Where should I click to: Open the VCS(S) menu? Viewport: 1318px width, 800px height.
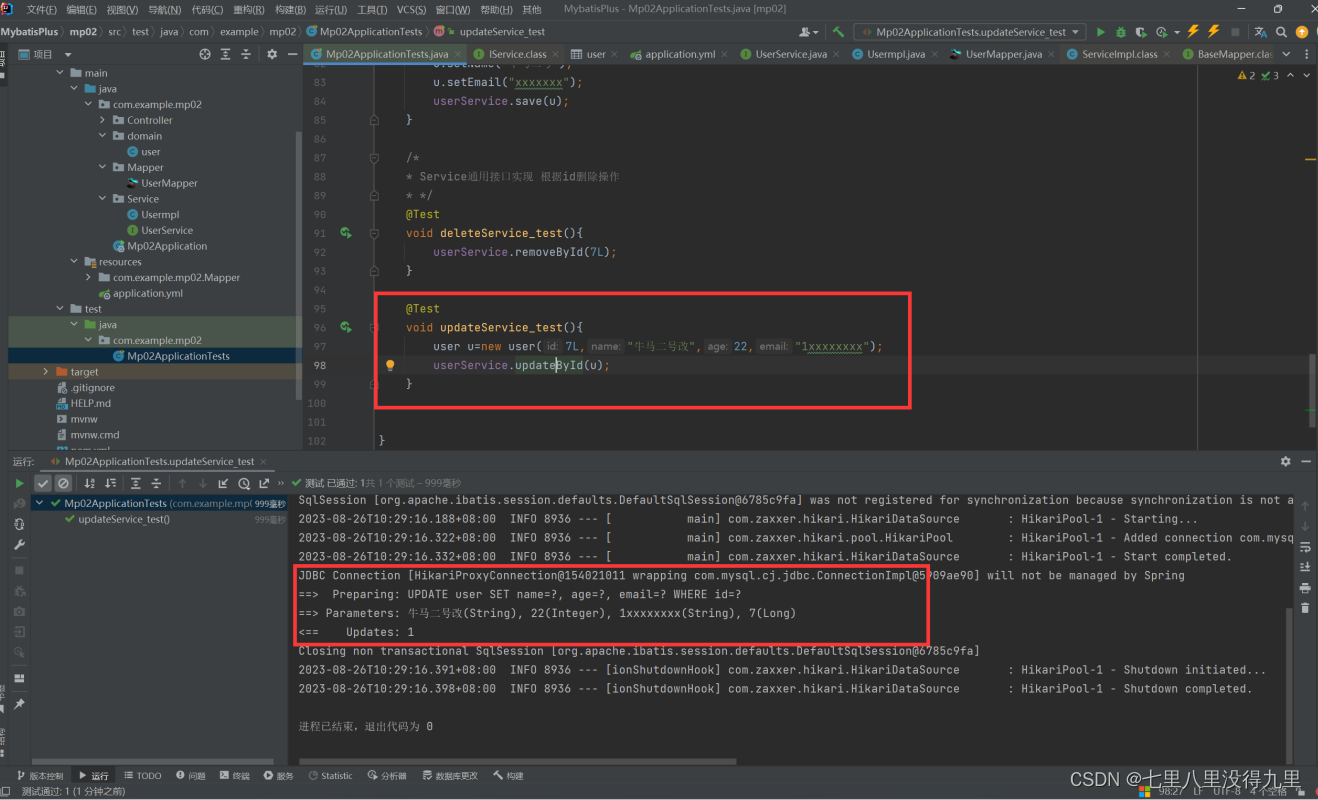(411, 10)
